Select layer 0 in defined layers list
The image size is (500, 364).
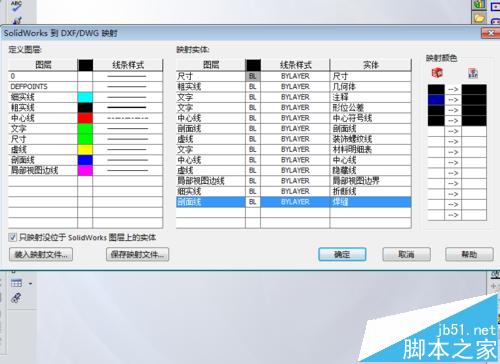click(x=43, y=76)
